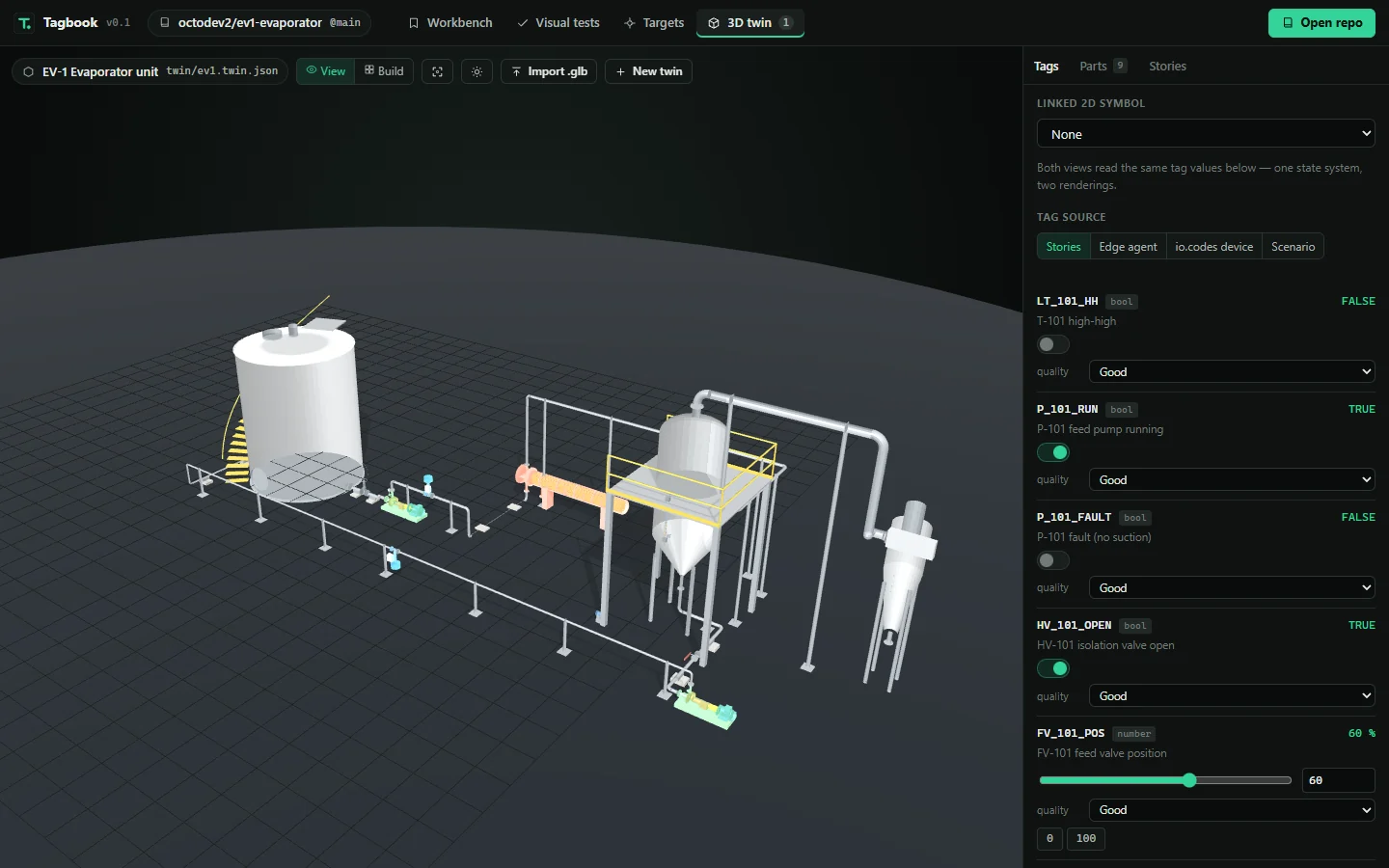Click the fit-to-view frame icon

(x=437, y=71)
